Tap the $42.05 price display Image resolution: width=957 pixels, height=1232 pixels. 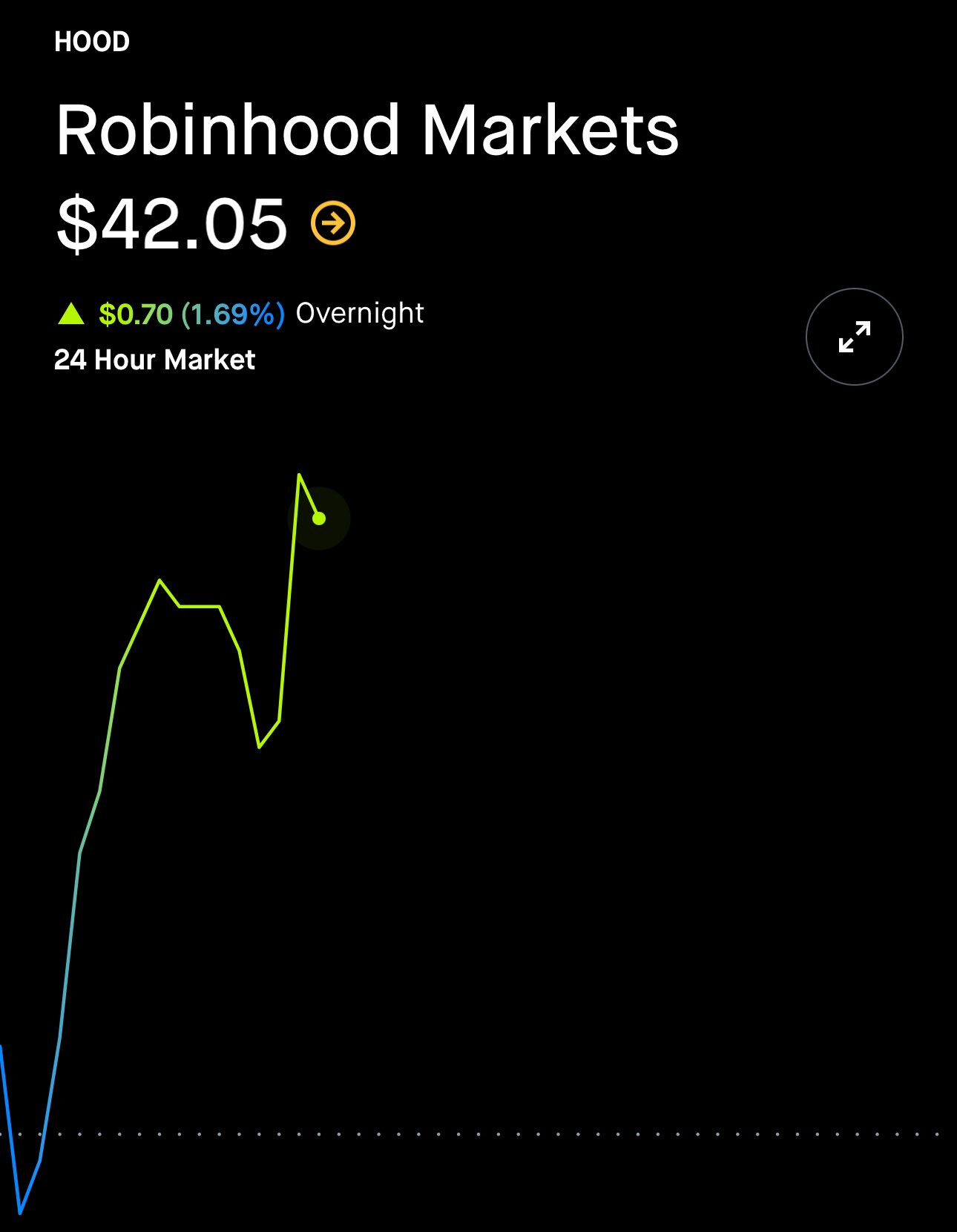(171, 223)
